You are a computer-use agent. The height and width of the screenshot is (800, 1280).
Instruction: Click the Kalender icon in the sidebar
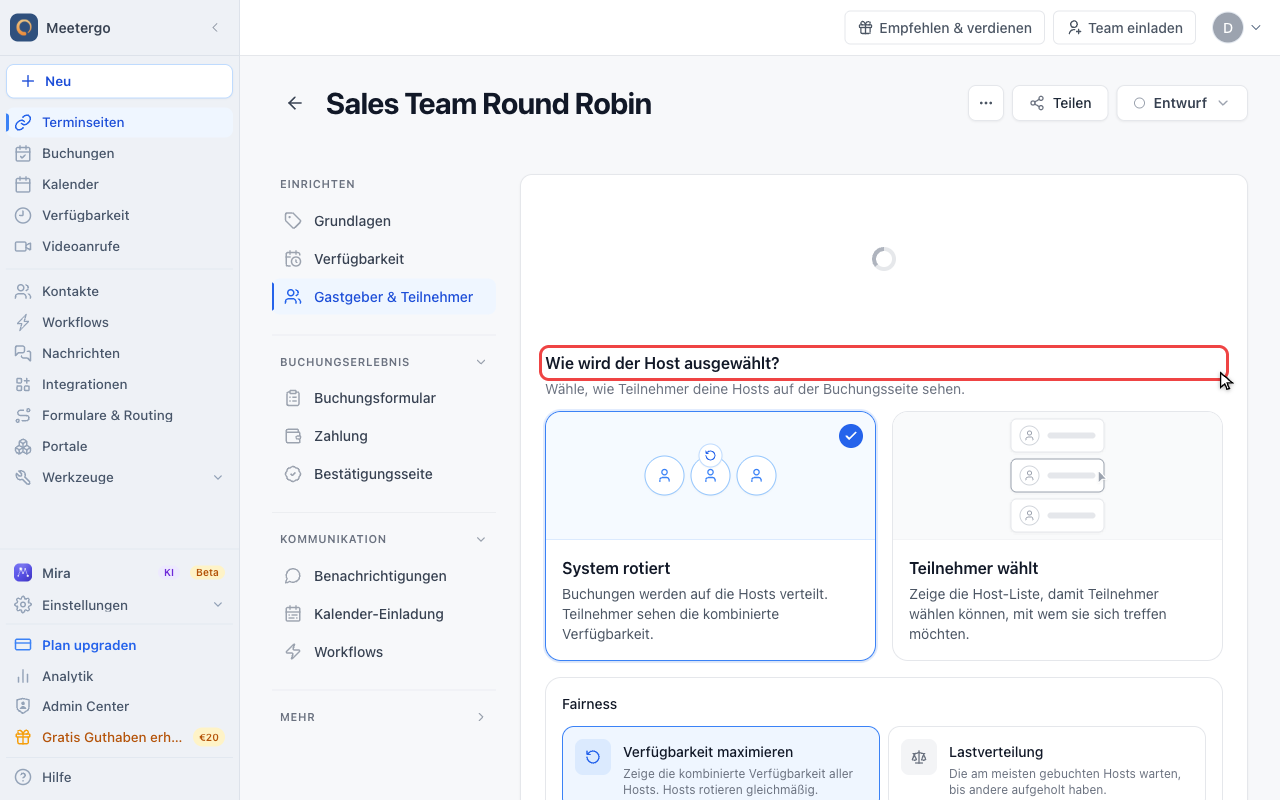(x=23, y=184)
